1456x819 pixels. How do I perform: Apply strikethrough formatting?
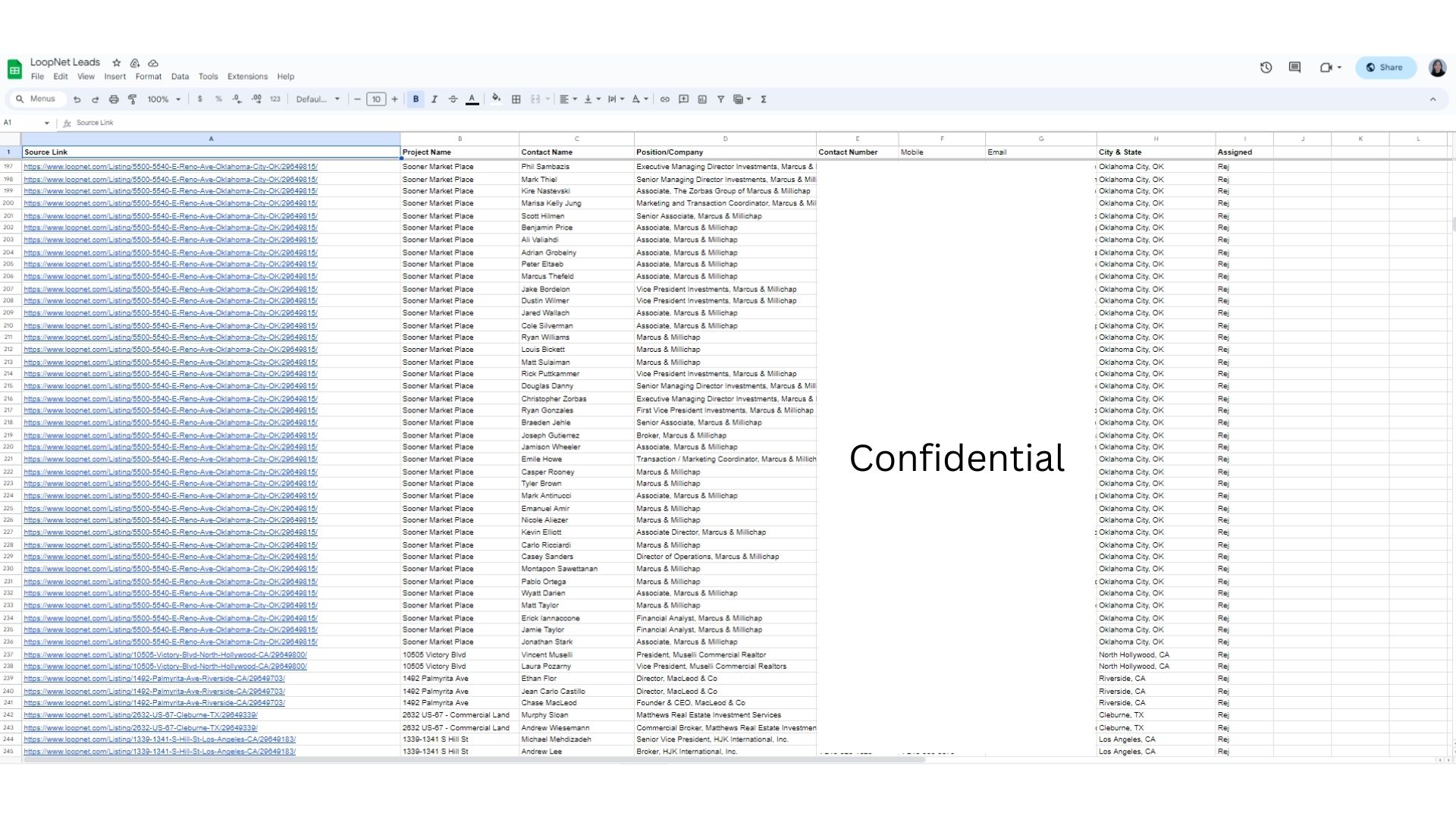coord(453,99)
